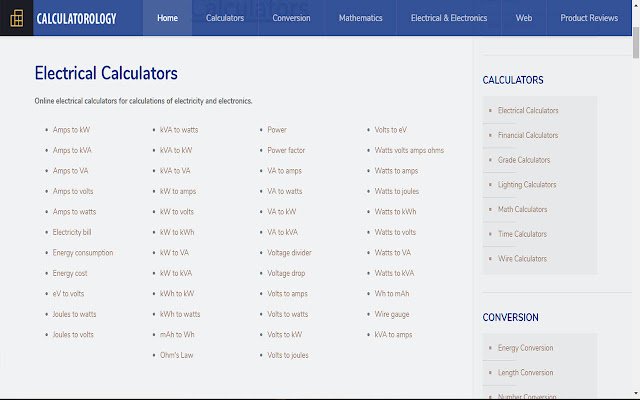Screen dimensions: 640x400
Task: Open the Voltage drop calculator
Action: 286,273
